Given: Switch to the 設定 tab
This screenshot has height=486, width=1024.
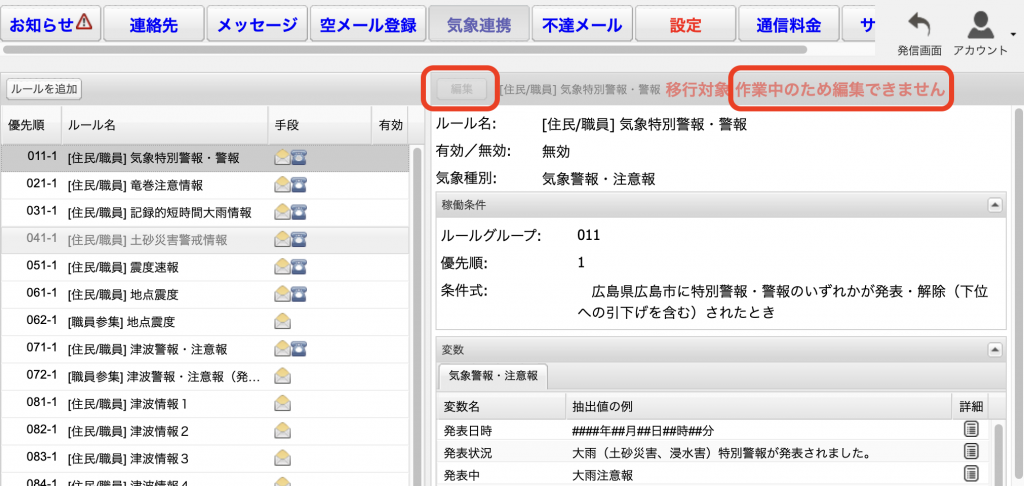Looking at the screenshot, I should [x=684, y=25].
